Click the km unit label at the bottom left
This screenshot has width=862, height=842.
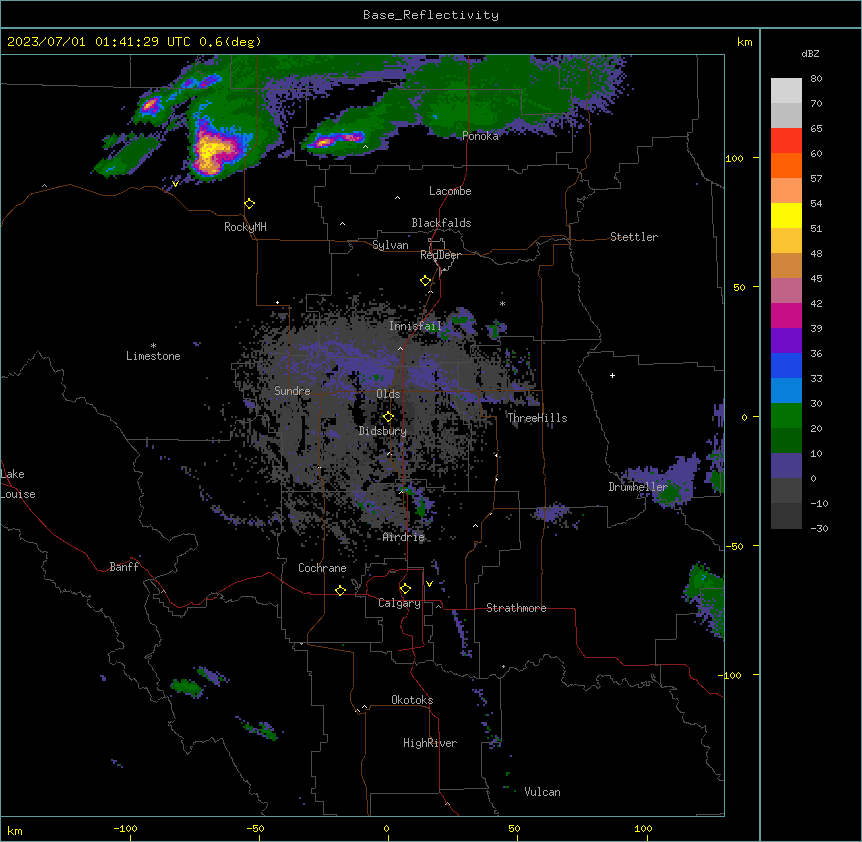(15, 830)
